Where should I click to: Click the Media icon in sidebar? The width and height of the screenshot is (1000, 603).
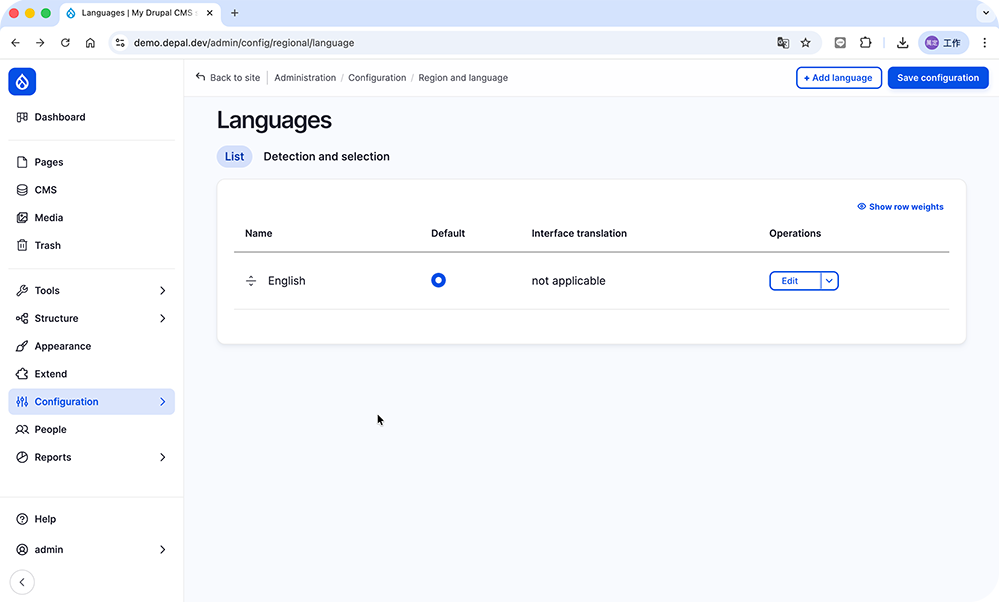click(22, 218)
